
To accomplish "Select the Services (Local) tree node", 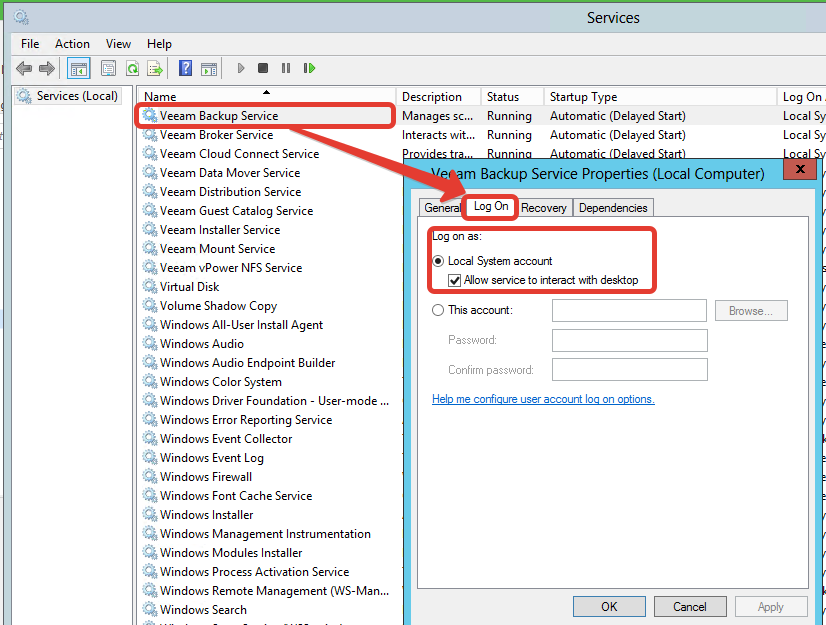I will click(x=68, y=96).
